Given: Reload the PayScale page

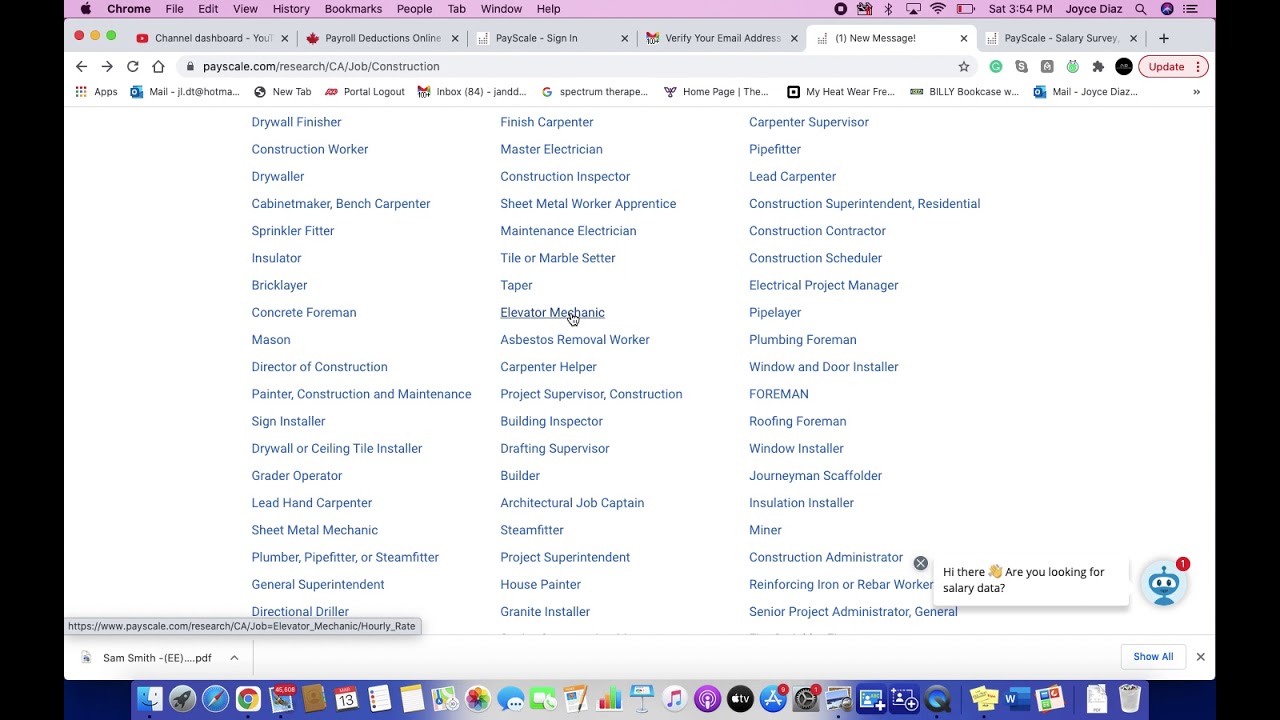Looking at the screenshot, I should pos(132,66).
